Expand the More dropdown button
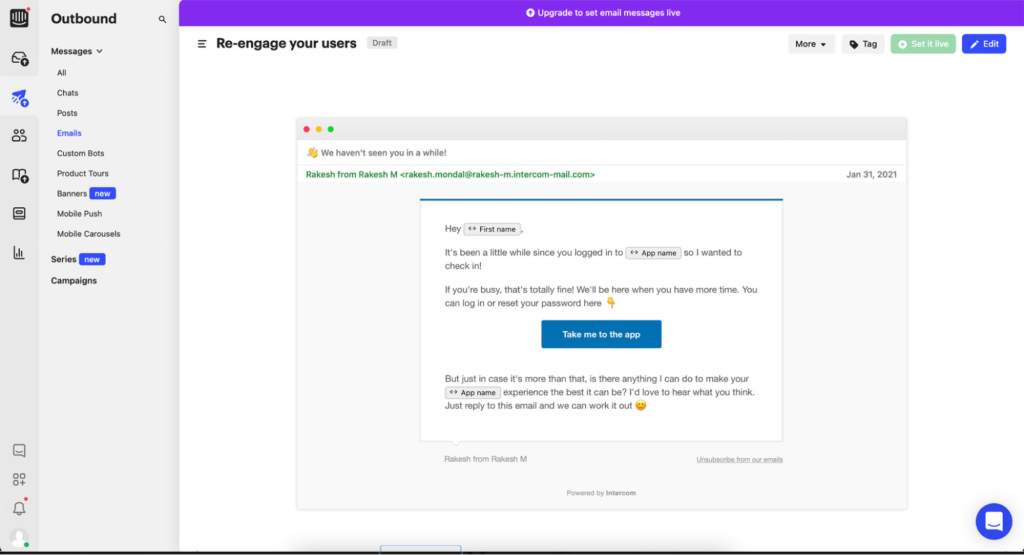Image resolution: width=1024 pixels, height=555 pixels. click(810, 44)
